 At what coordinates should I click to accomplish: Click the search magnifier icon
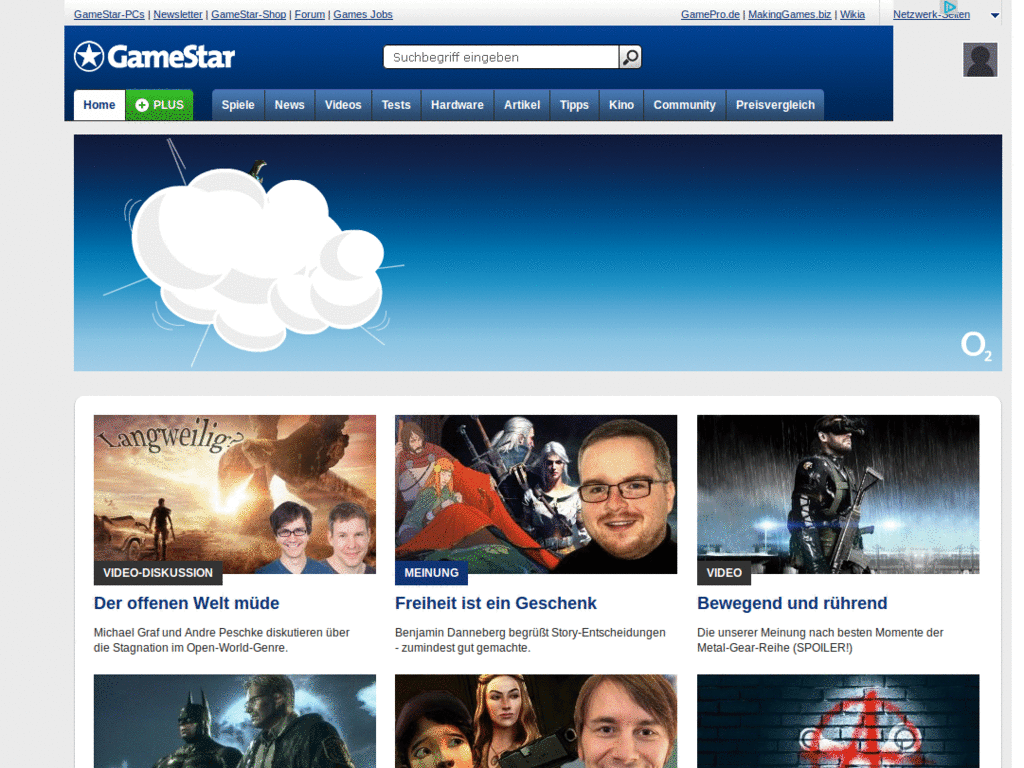(x=629, y=57)
